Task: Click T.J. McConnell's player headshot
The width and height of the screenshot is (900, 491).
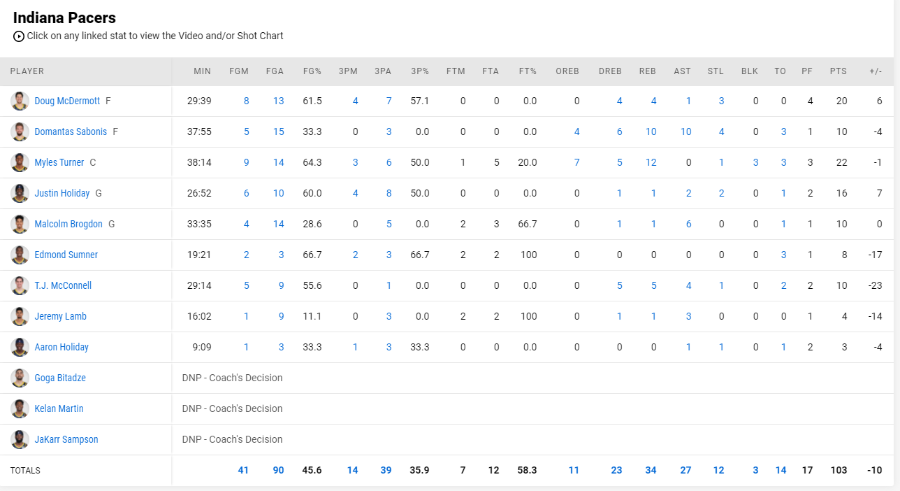Action: click(20, 285)
